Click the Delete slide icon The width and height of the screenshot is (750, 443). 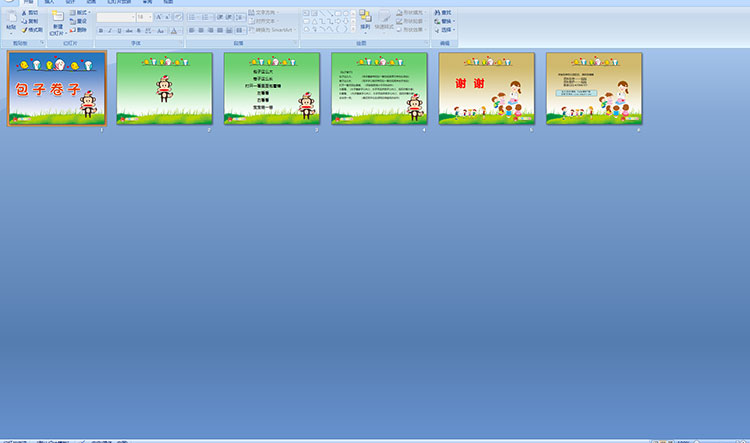tap(78, 30)
